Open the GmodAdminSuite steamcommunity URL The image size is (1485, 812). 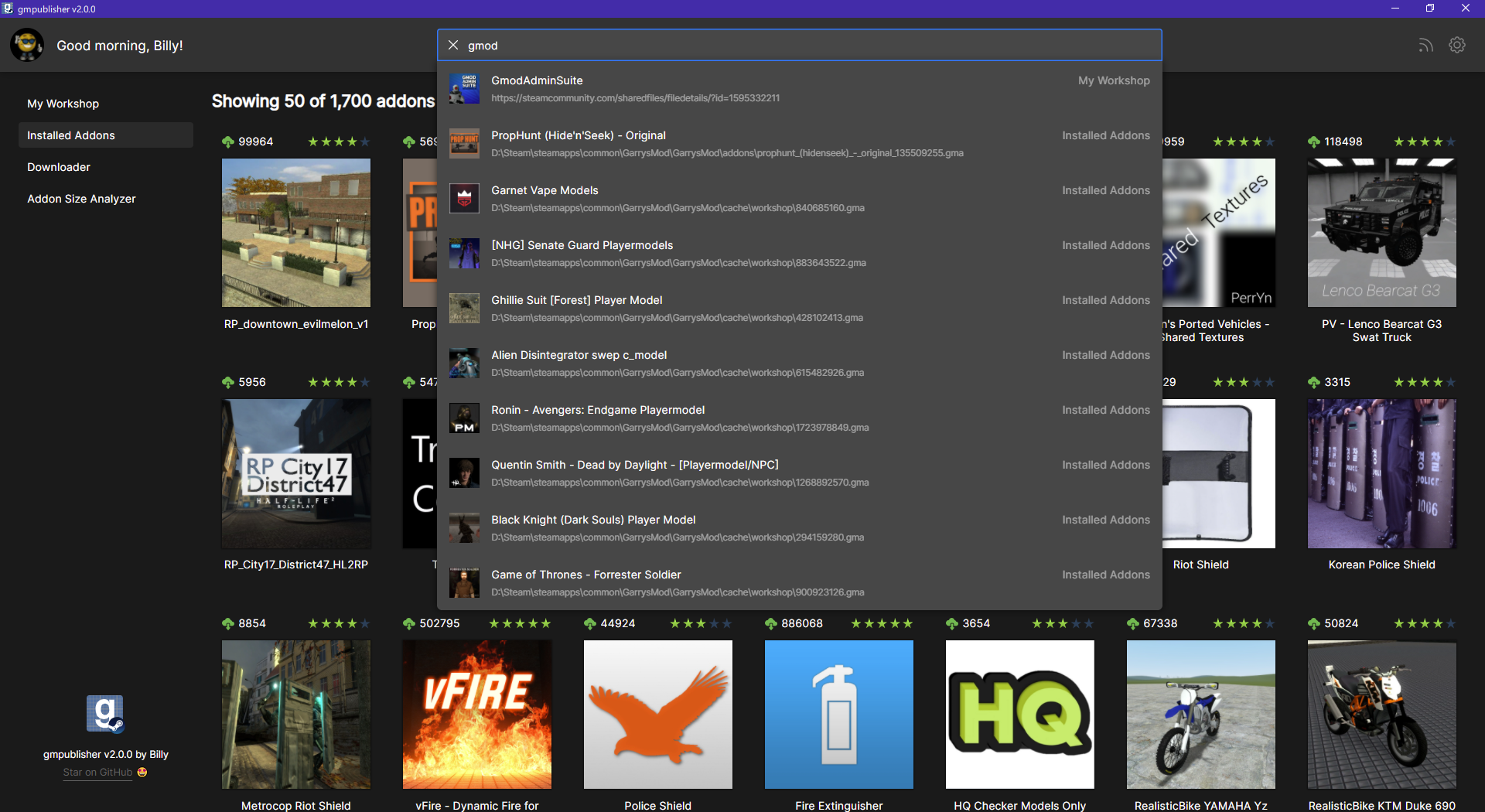[636, 98]
